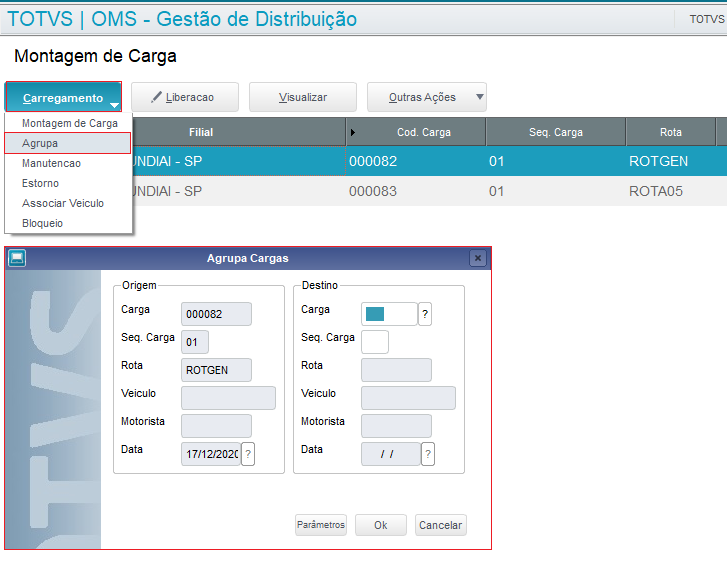Sort by Cod. Carga column header
This screenshot has width=727, height=572.
[416, 132]
